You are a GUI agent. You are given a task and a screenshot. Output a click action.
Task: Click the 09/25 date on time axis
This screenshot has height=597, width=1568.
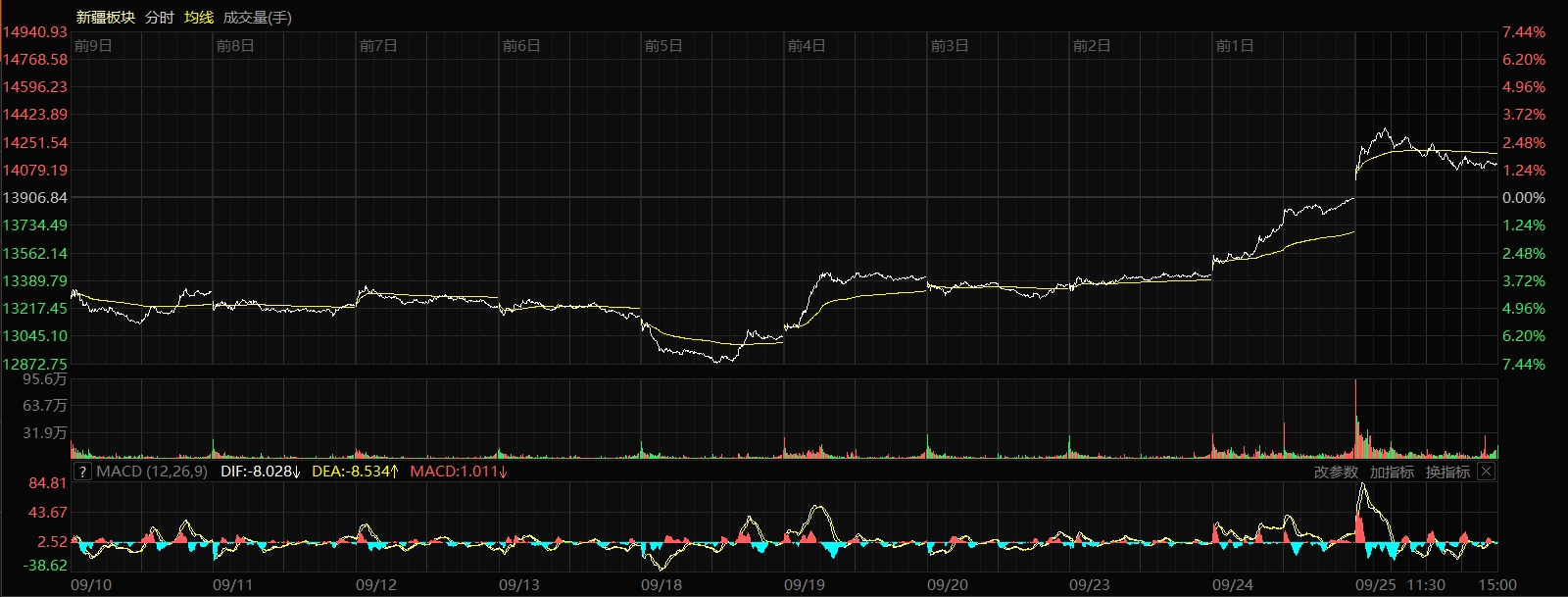(1375, 585)
